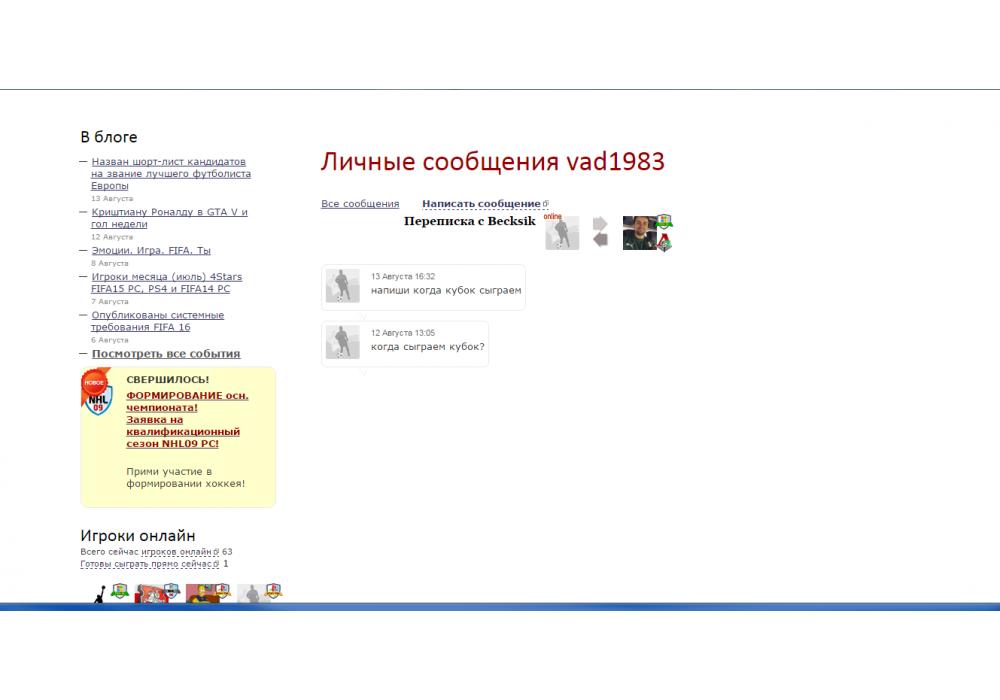The width and height of the screenshot is (1000, 700).
Task: Click sender avatar in the 13 Августа message
Action: (342, 285)
